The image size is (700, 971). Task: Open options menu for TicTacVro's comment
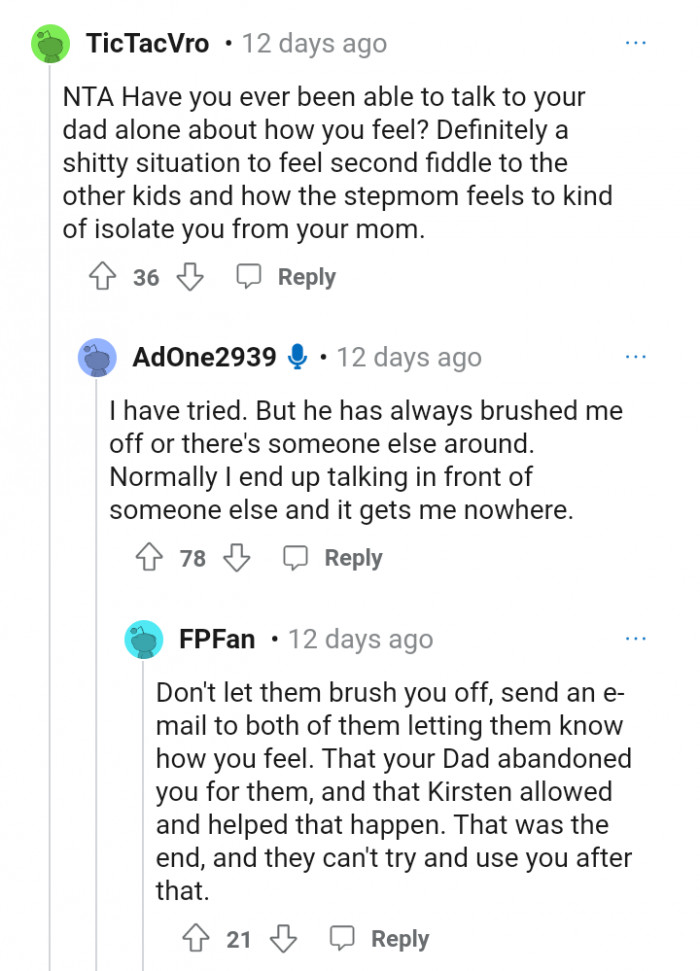pos(635,44)
